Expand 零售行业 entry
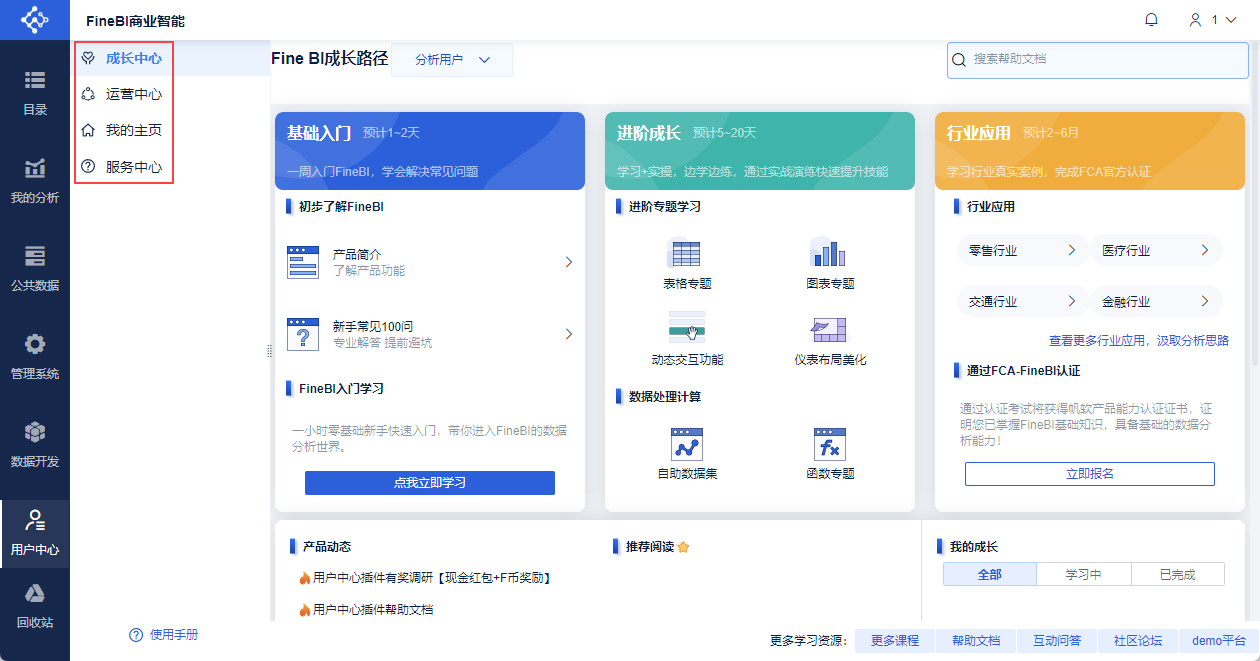Image resolution: width=1260 pixels, height=661 pixels. 1022,250
